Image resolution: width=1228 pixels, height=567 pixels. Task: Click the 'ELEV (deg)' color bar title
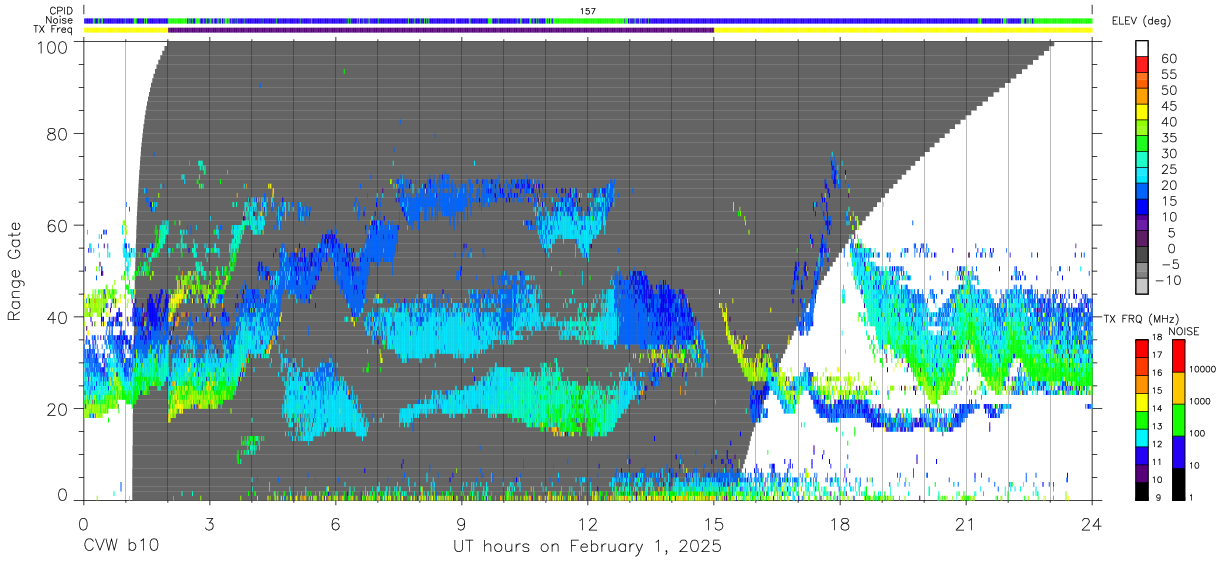pyautogui.click(x=1141, y=21)
